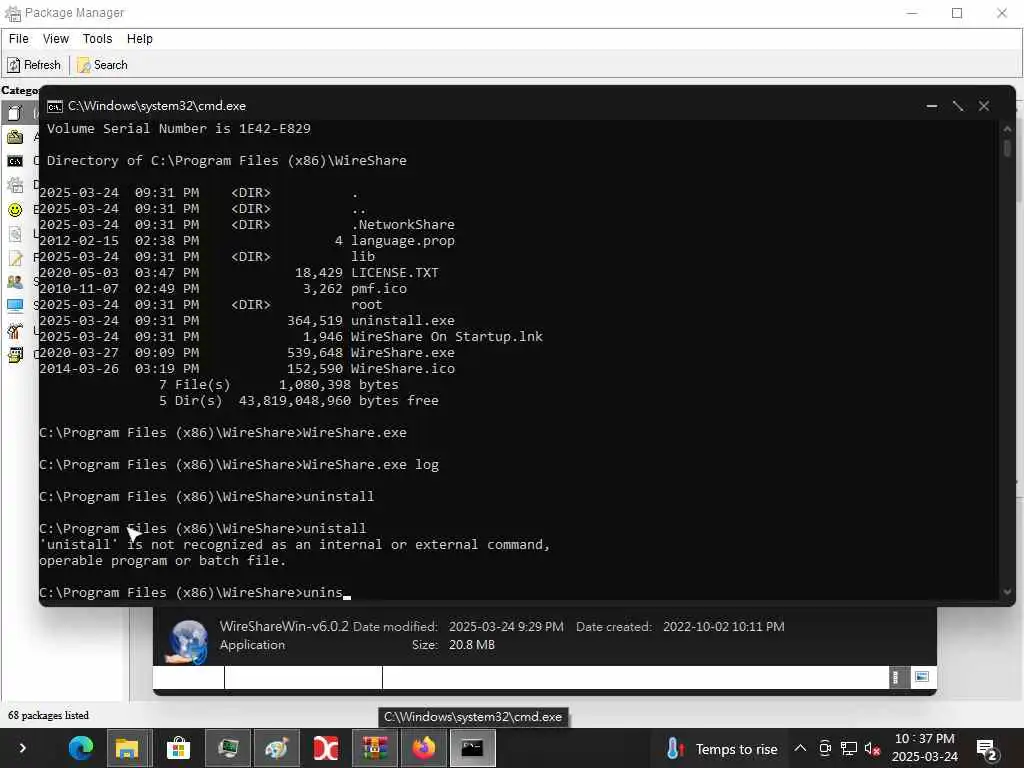Select the yellow smiley face category icon
This screenshot has height=768, width=1024.
click(x=15, y=210)
